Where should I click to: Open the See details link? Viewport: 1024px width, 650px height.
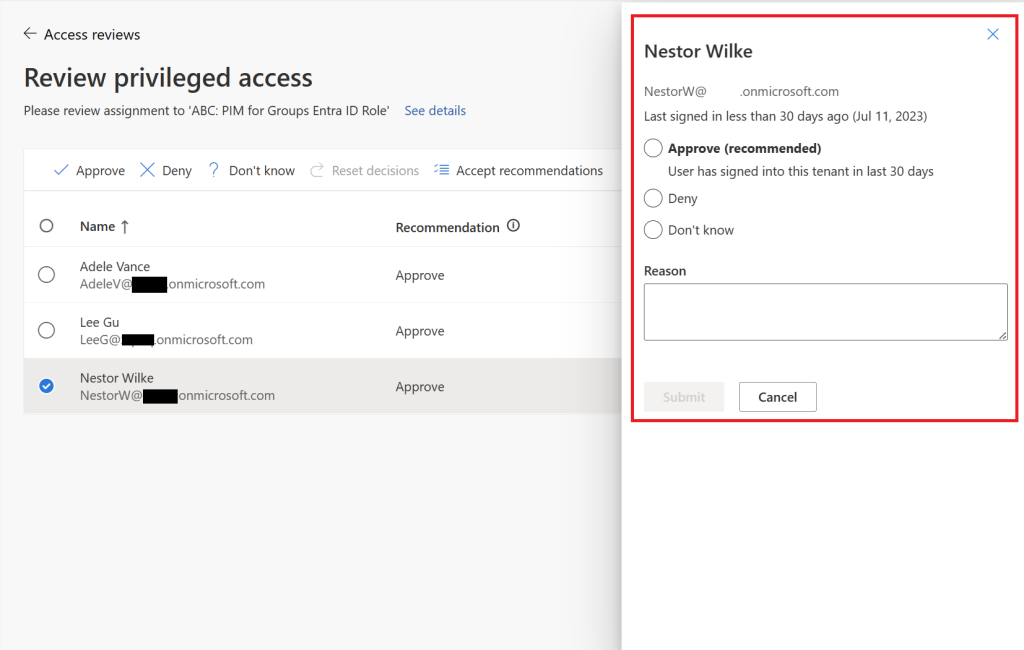pyautogui.click(x=435, y=110)
